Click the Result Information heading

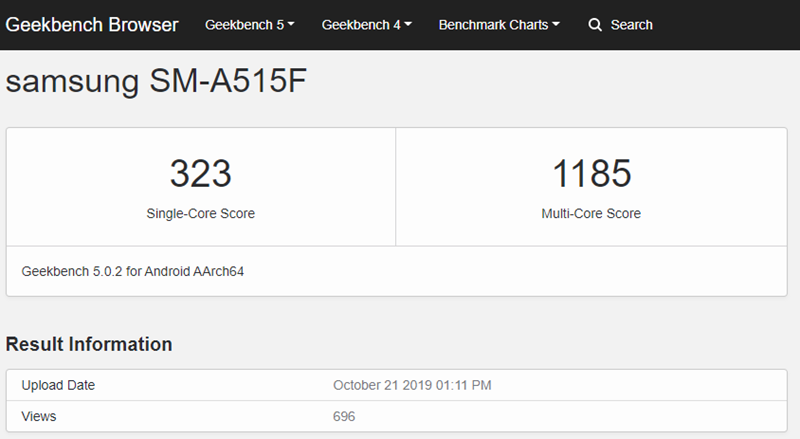(89, 344)
